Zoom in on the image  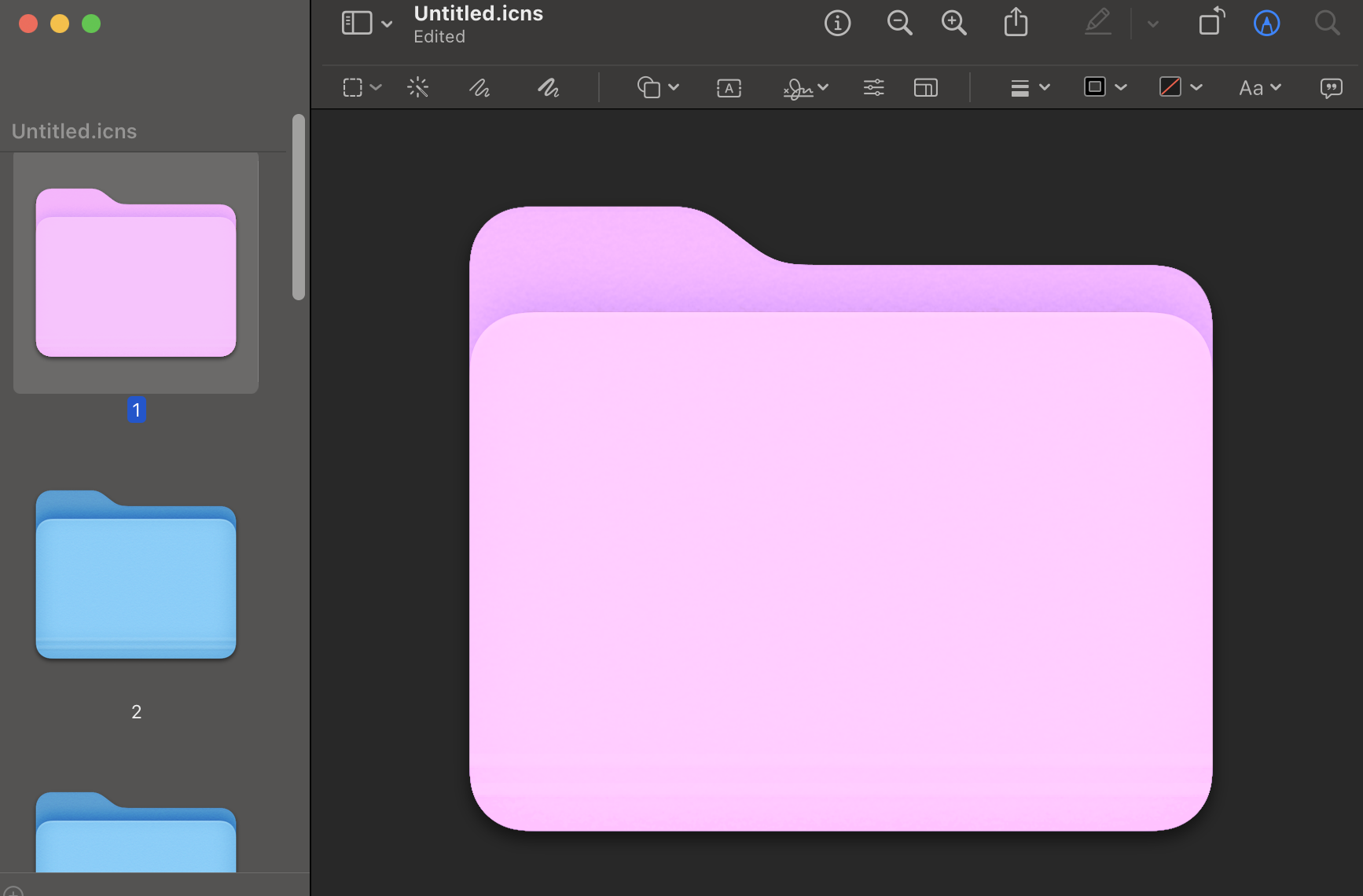(x=954, y=24)
